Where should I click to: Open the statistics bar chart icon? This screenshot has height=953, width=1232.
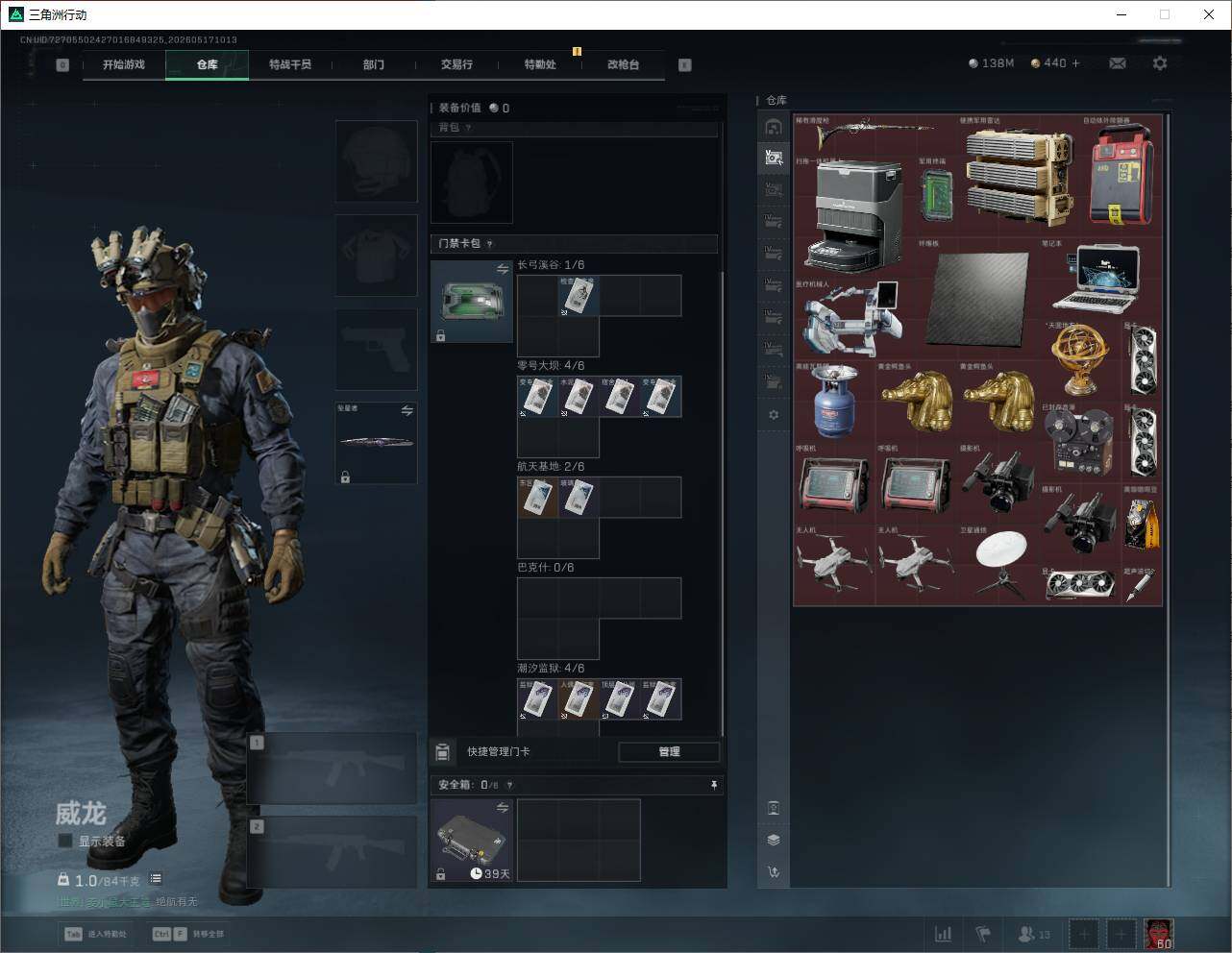click(x=944, y=934)
